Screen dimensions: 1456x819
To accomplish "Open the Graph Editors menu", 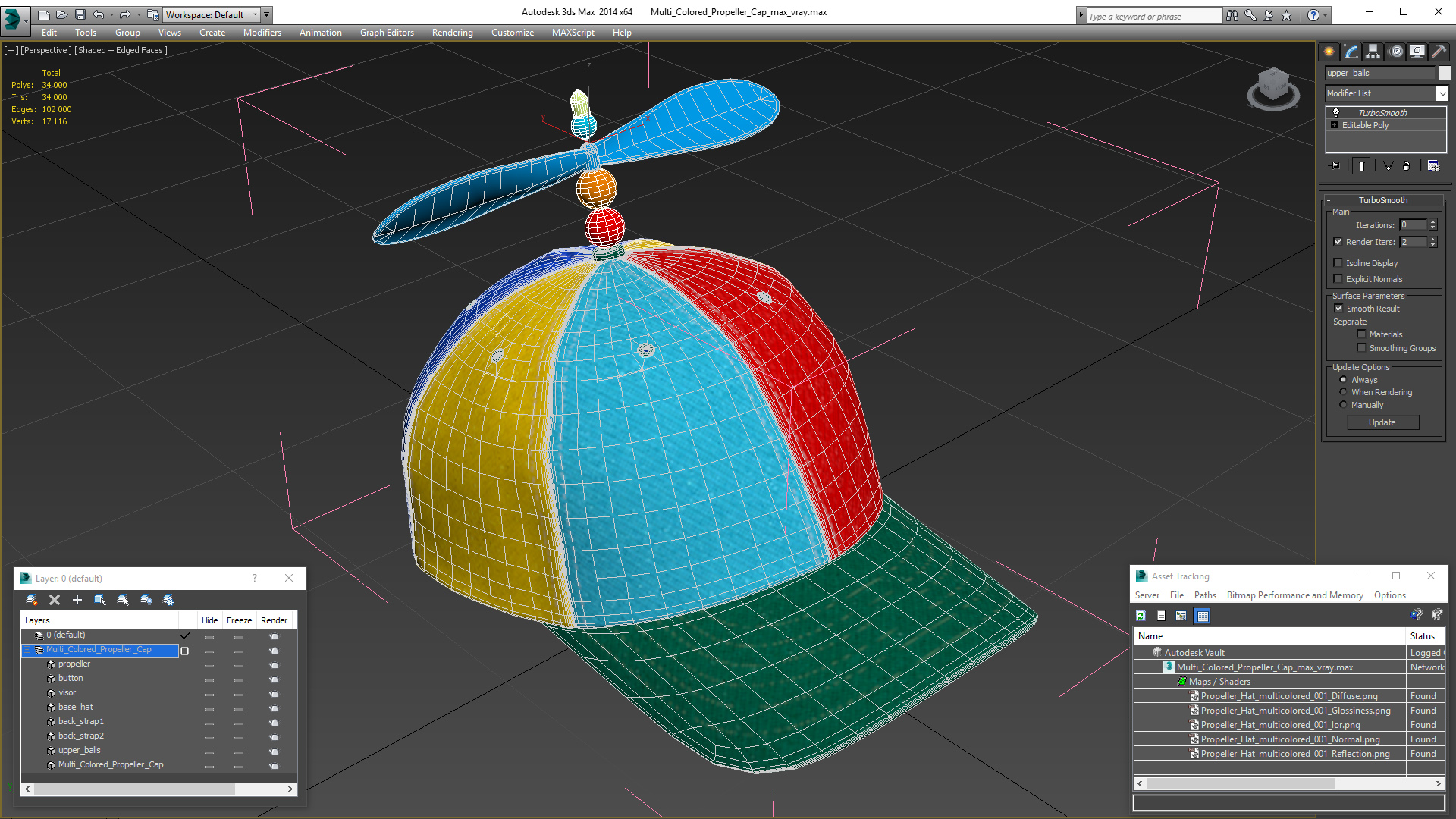I will 387,33.
